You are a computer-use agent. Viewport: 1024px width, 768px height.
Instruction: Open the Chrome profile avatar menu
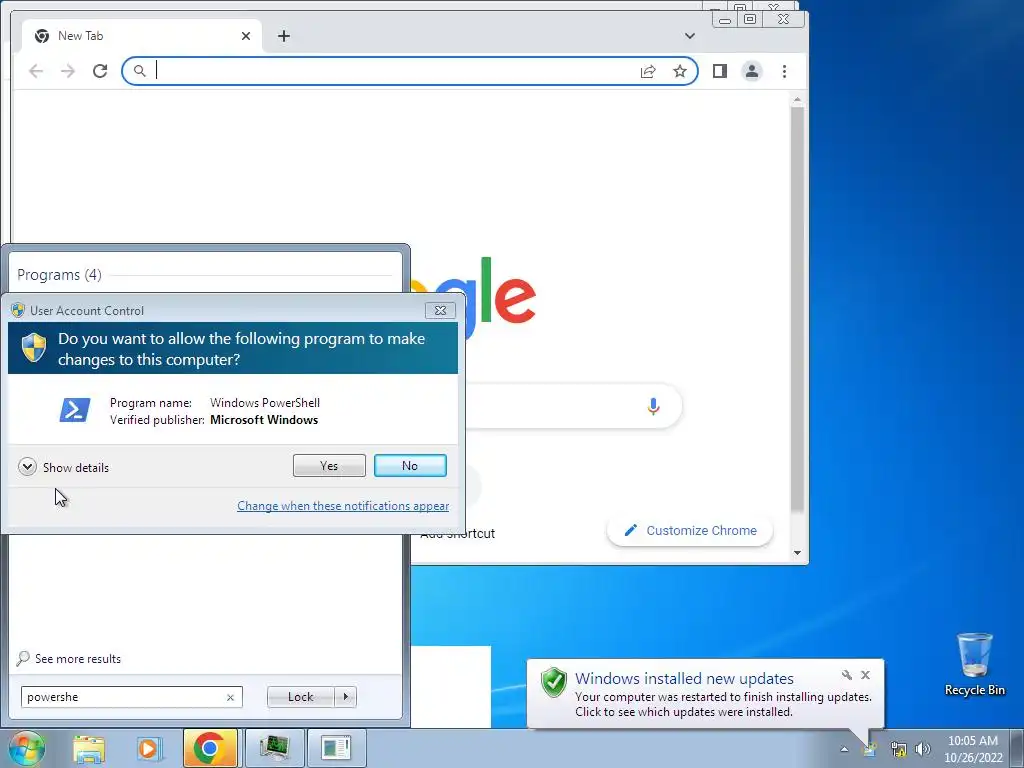point(752,71)
